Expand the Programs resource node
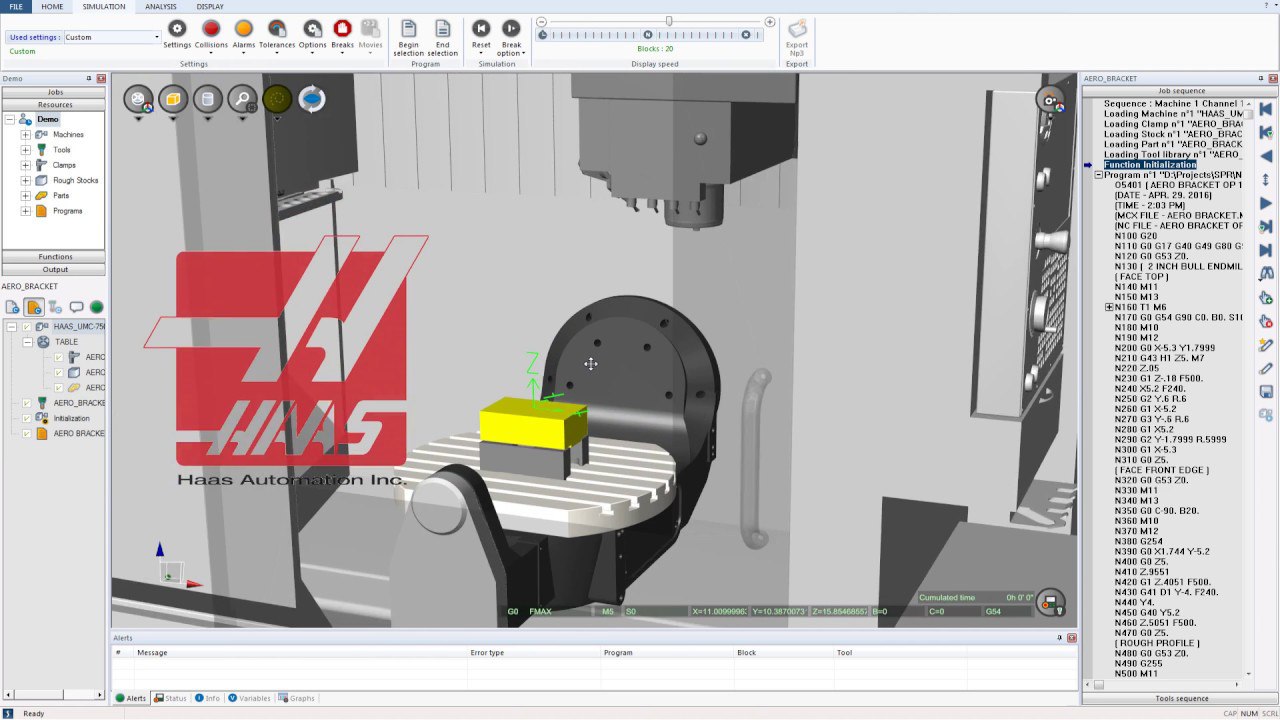 25,211
